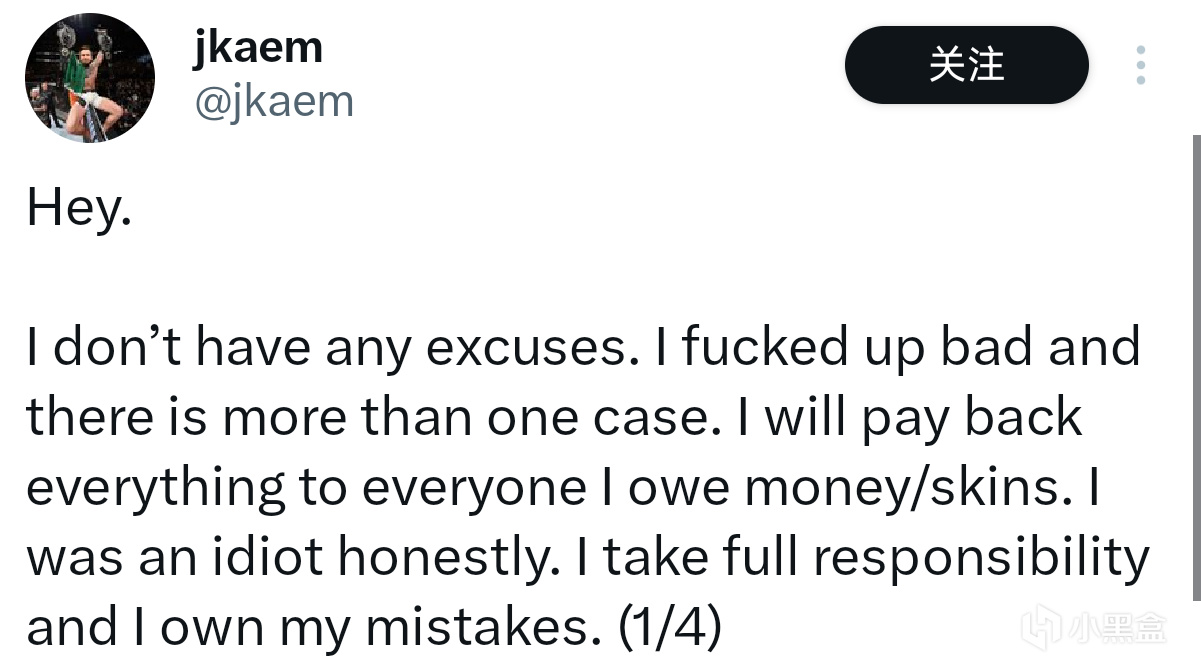Click "I will pay back" text

[x=909, y=418]
